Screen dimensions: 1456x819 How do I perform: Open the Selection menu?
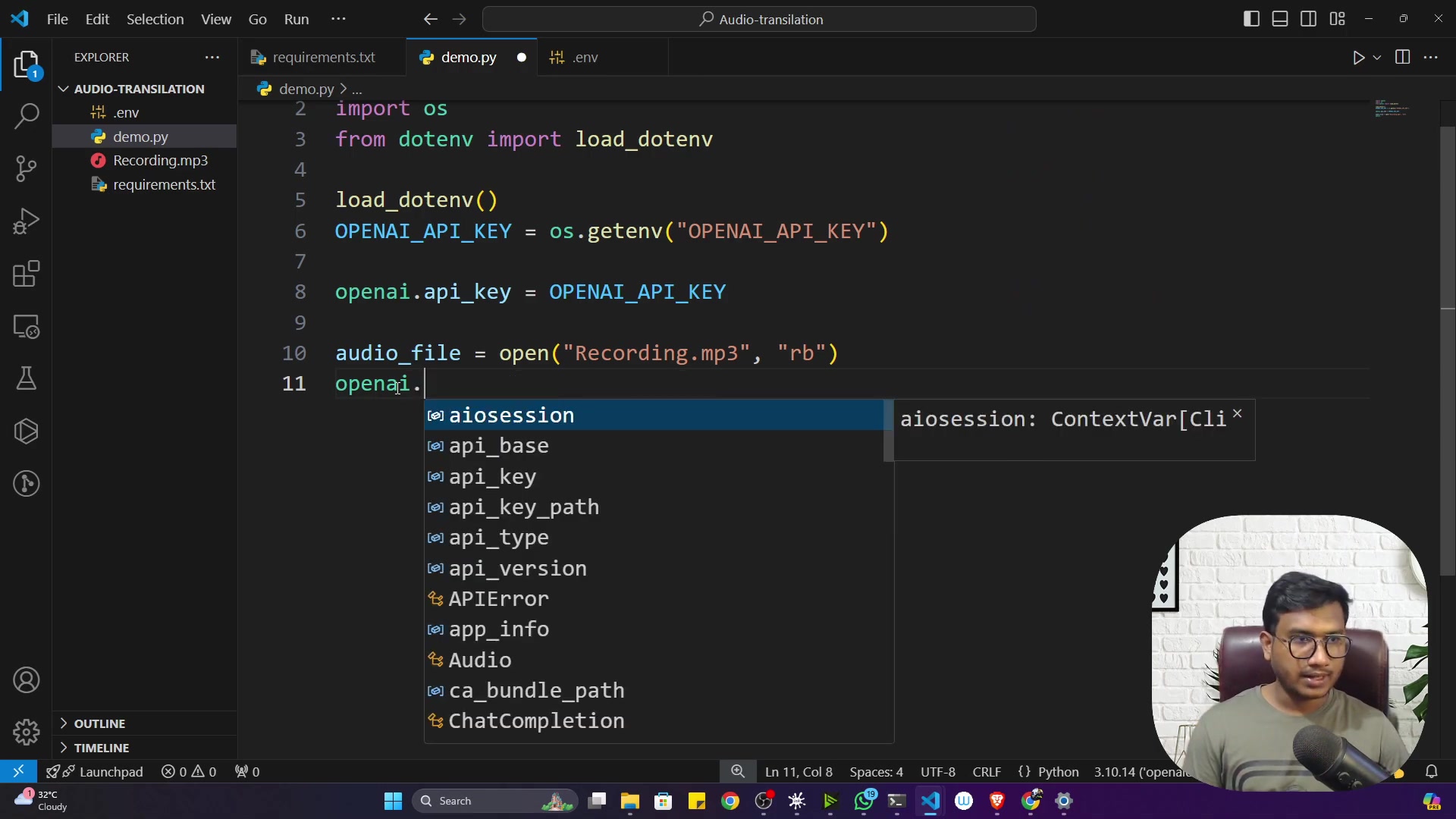point(155,19)
